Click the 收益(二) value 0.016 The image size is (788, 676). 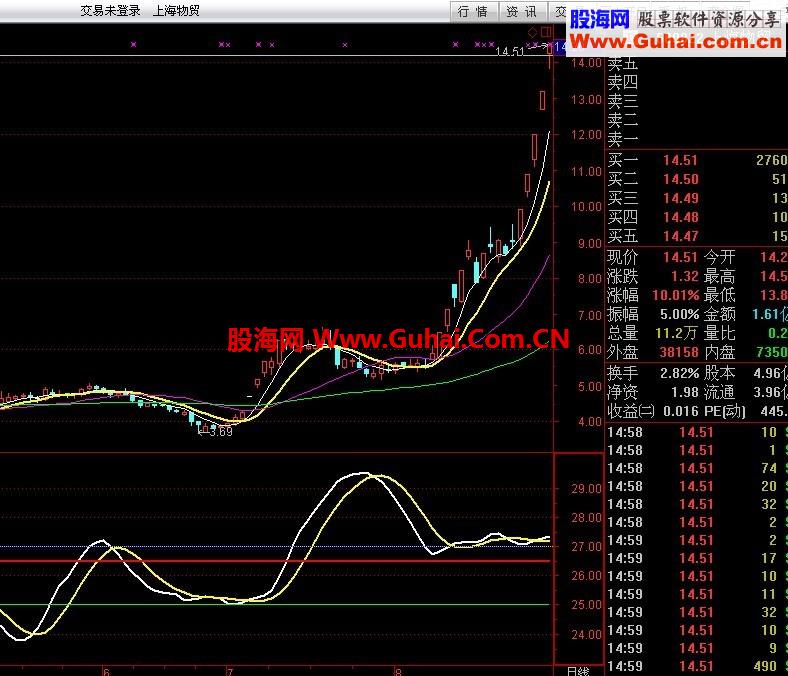pos(680,412)
